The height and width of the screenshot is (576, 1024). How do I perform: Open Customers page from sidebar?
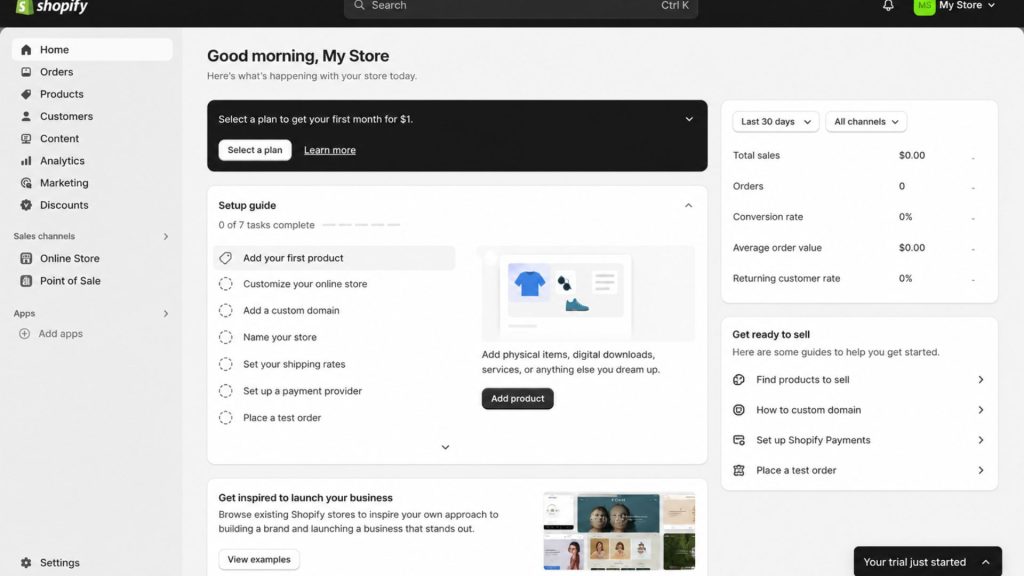click(x=92, y=116)
